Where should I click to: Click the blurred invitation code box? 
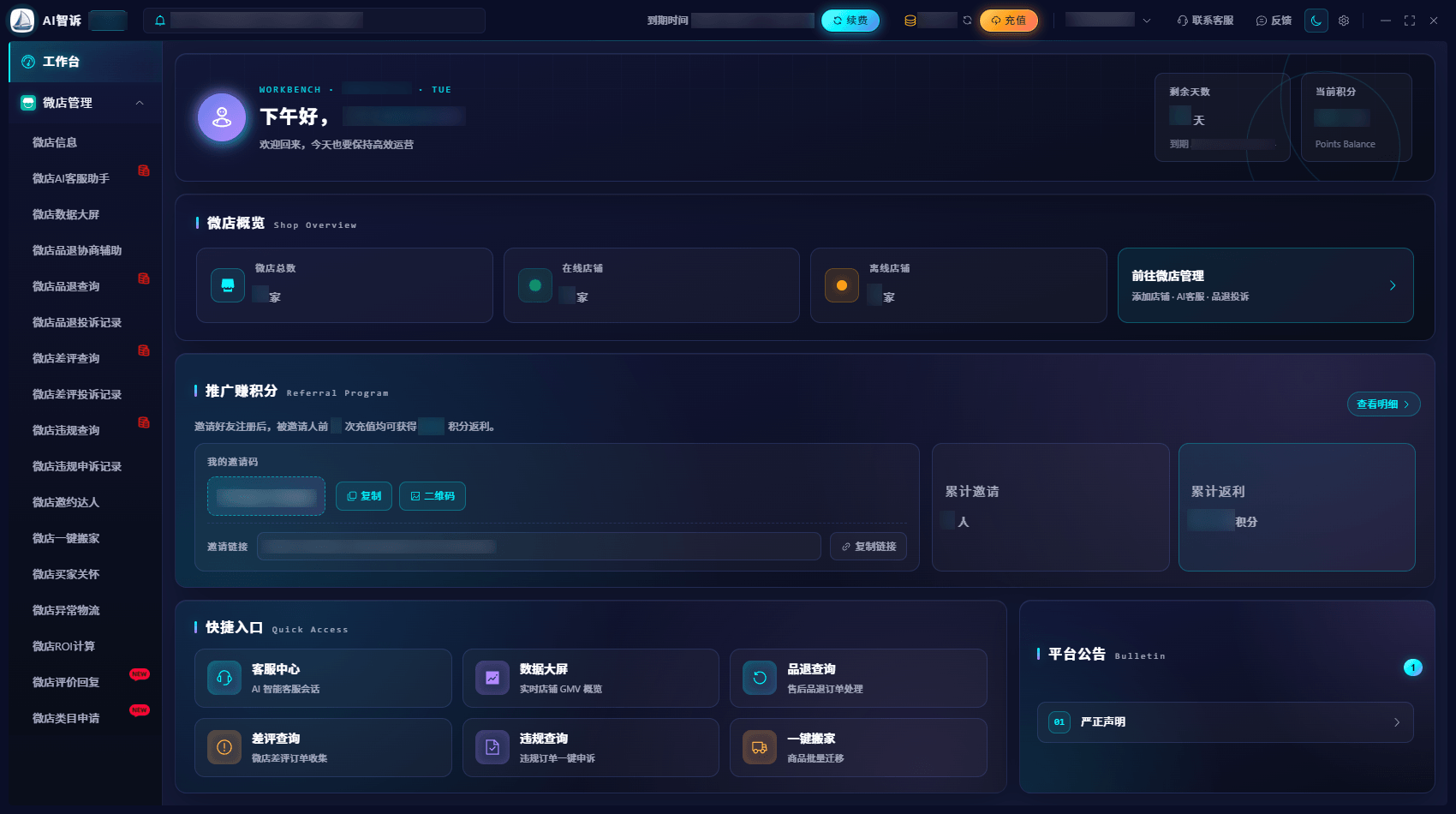(266, 496)
